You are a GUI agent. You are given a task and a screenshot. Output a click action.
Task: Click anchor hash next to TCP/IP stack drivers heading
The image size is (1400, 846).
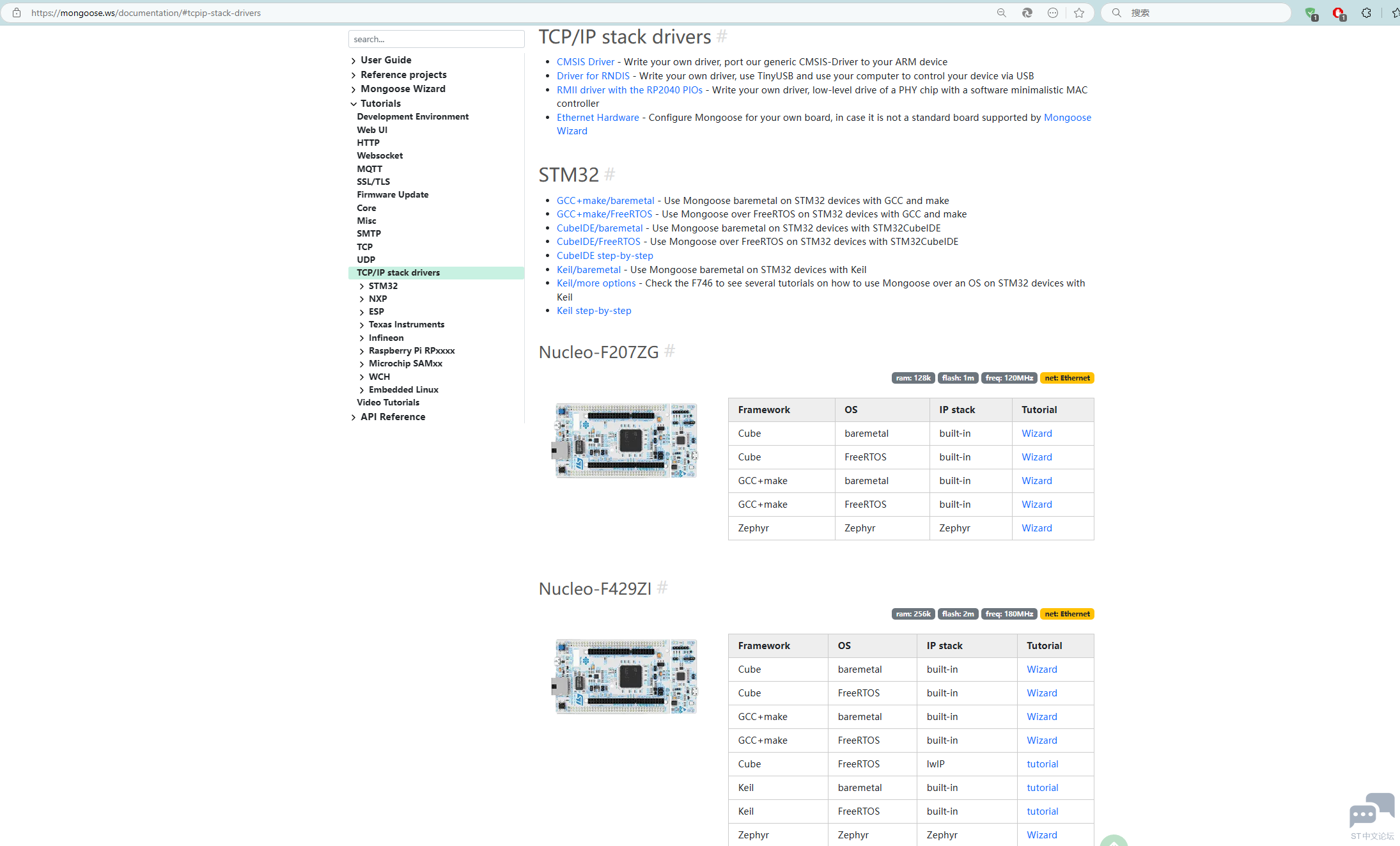click(722, 36)
